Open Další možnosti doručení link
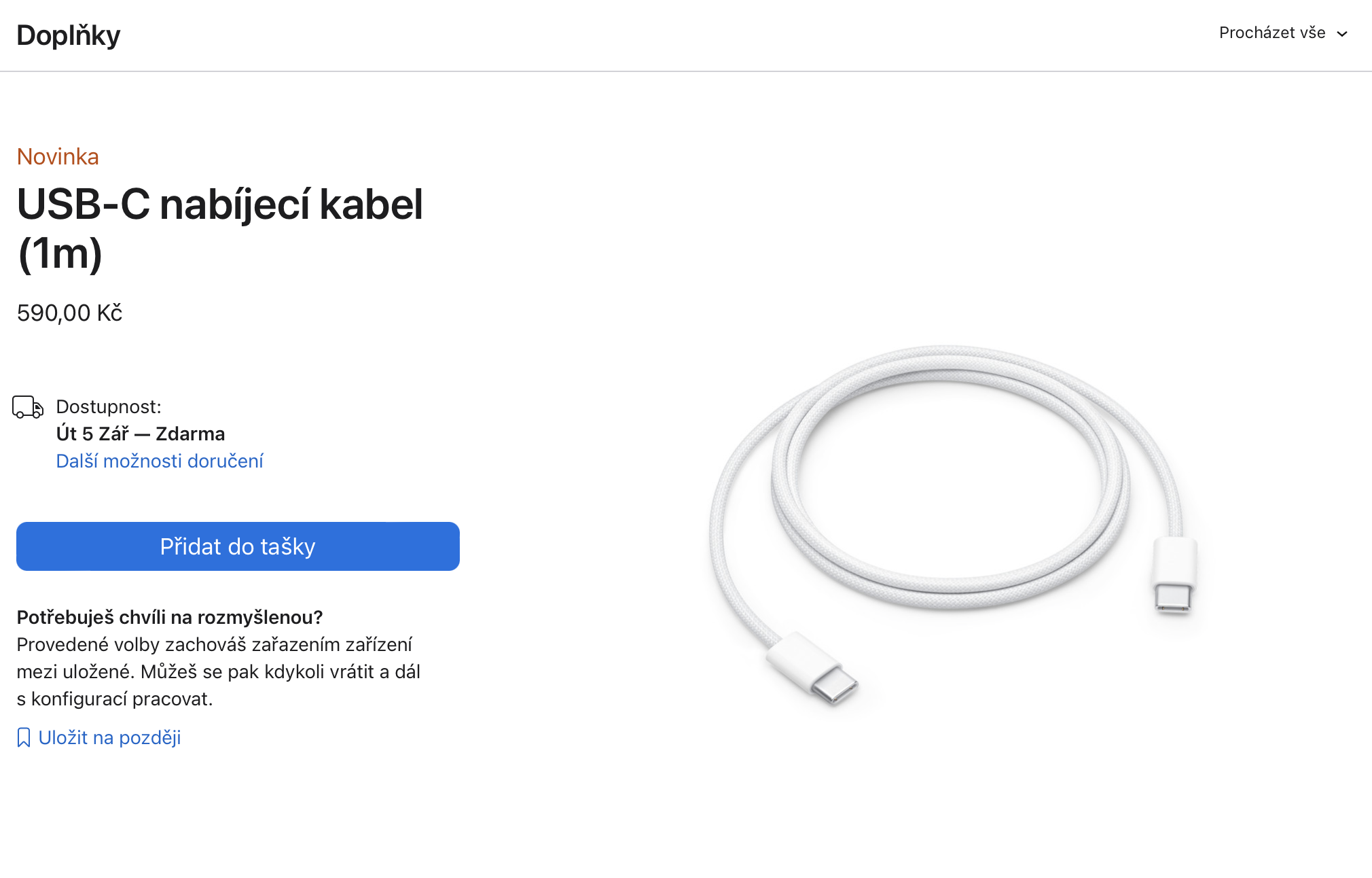Screen dimensions: 1372x878 160,461
